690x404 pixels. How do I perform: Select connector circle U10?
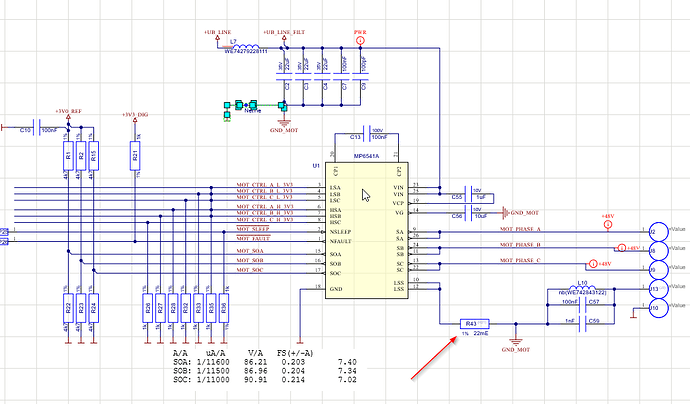click(x=659, y=308)
